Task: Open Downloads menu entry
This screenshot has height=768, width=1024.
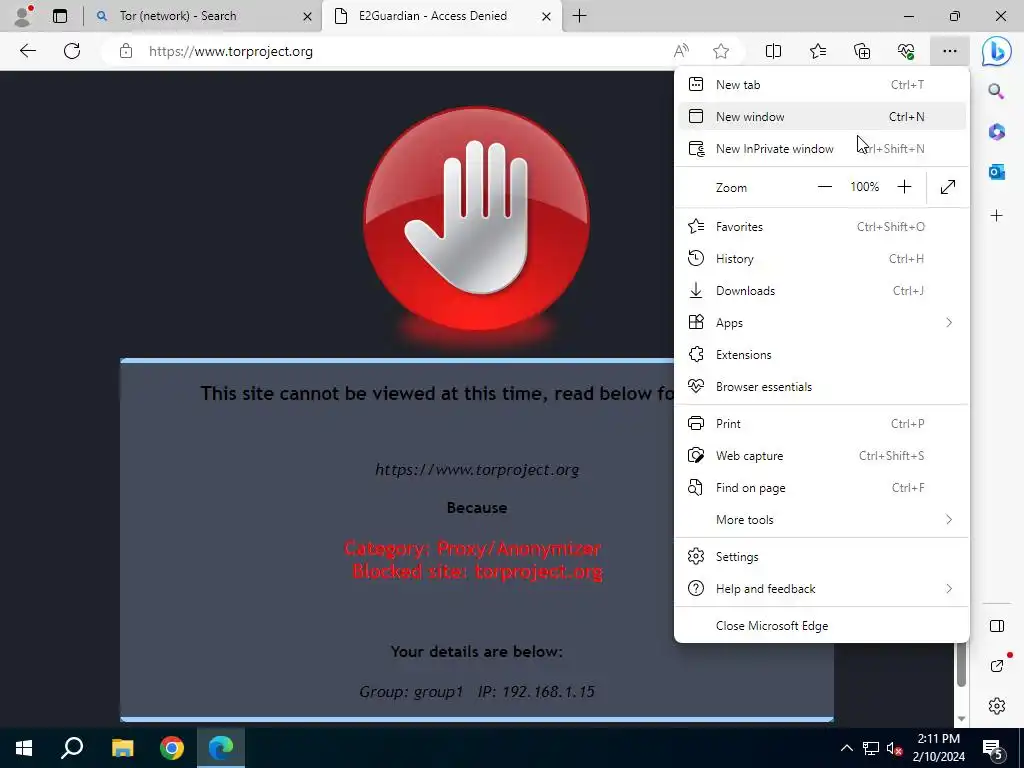Action: [x=822, y=291]
